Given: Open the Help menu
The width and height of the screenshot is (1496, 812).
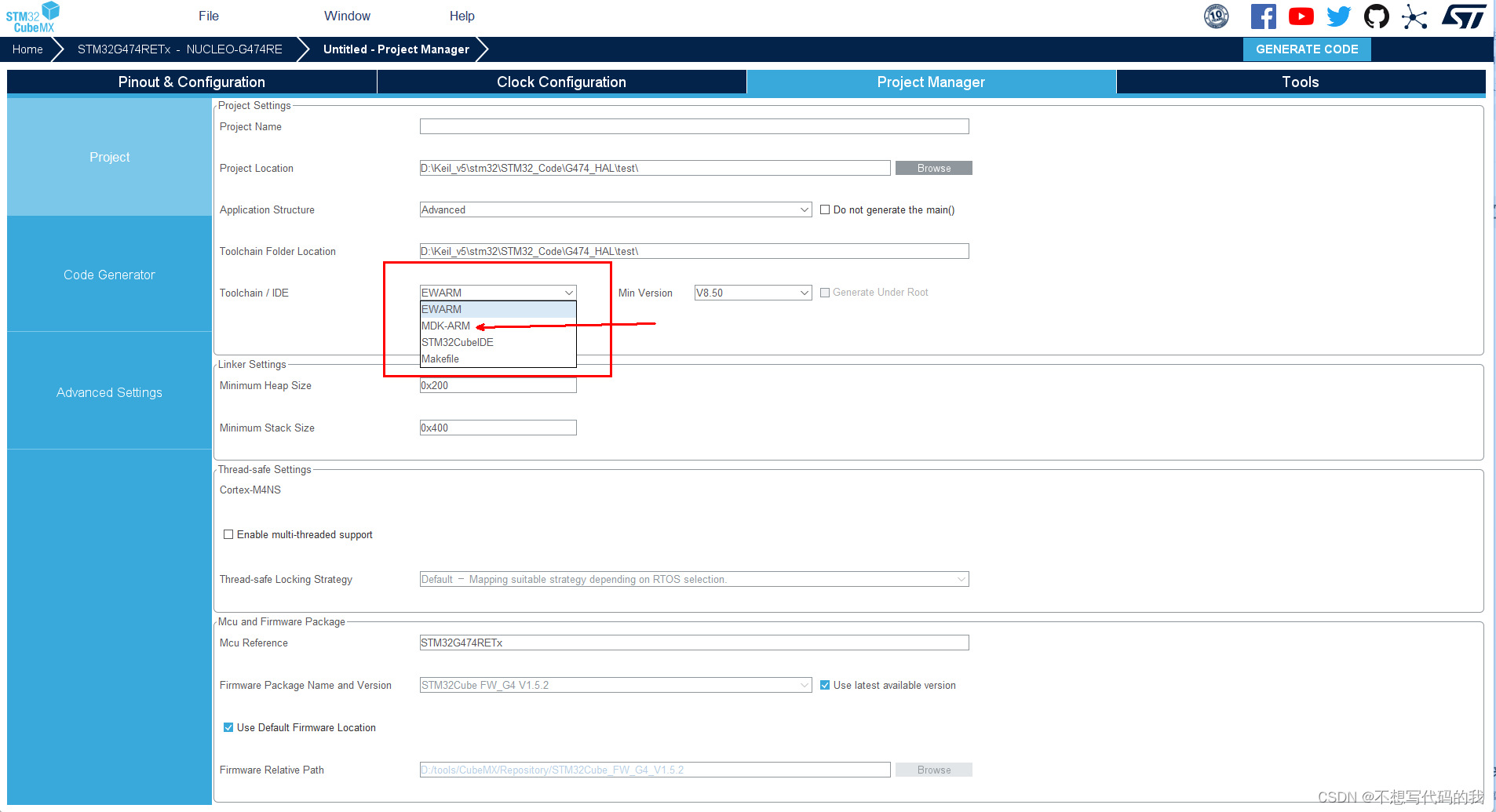Looking at the screenshot, I should pos(462,16).
